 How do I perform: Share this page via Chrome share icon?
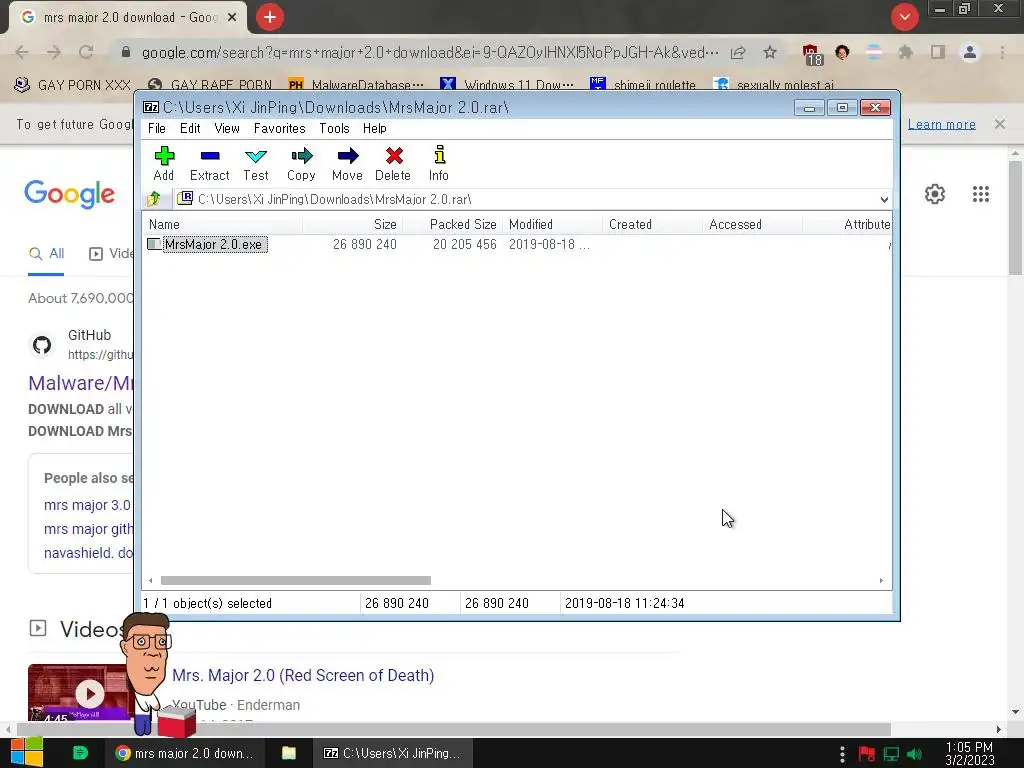[x=738, y=52]
